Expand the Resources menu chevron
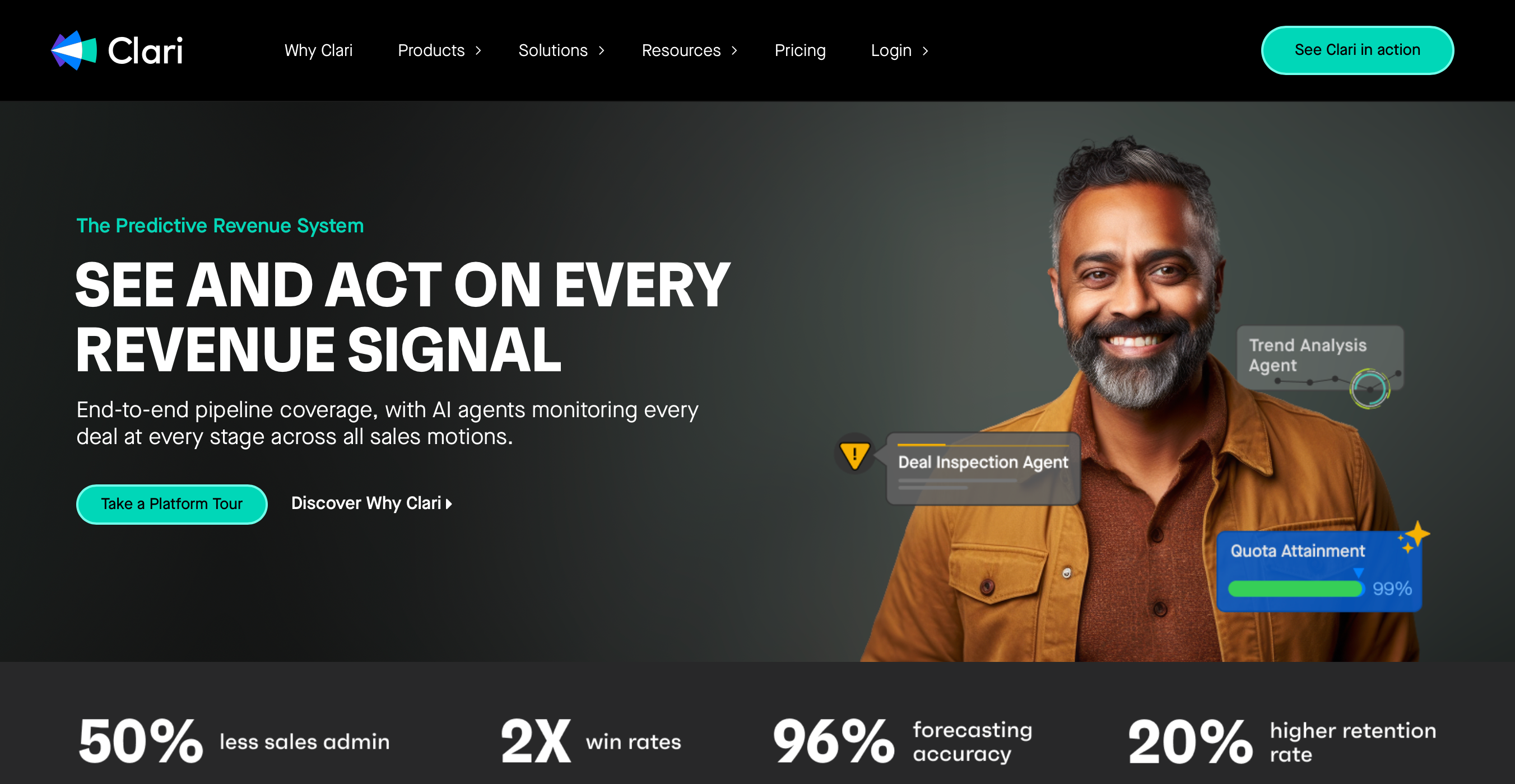 tap(735, 51)
